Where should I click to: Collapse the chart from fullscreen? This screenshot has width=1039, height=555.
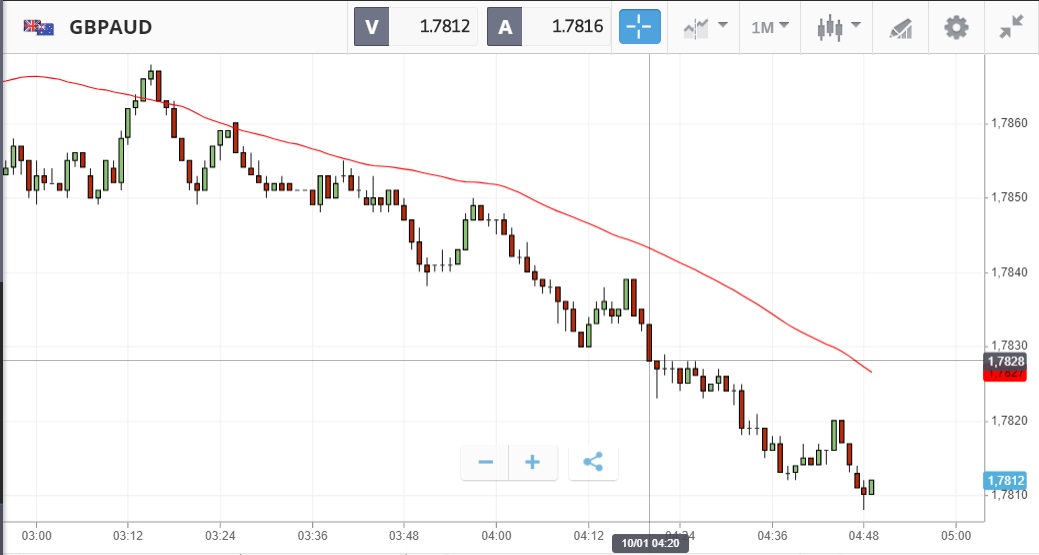click(x=1012, y=27)
